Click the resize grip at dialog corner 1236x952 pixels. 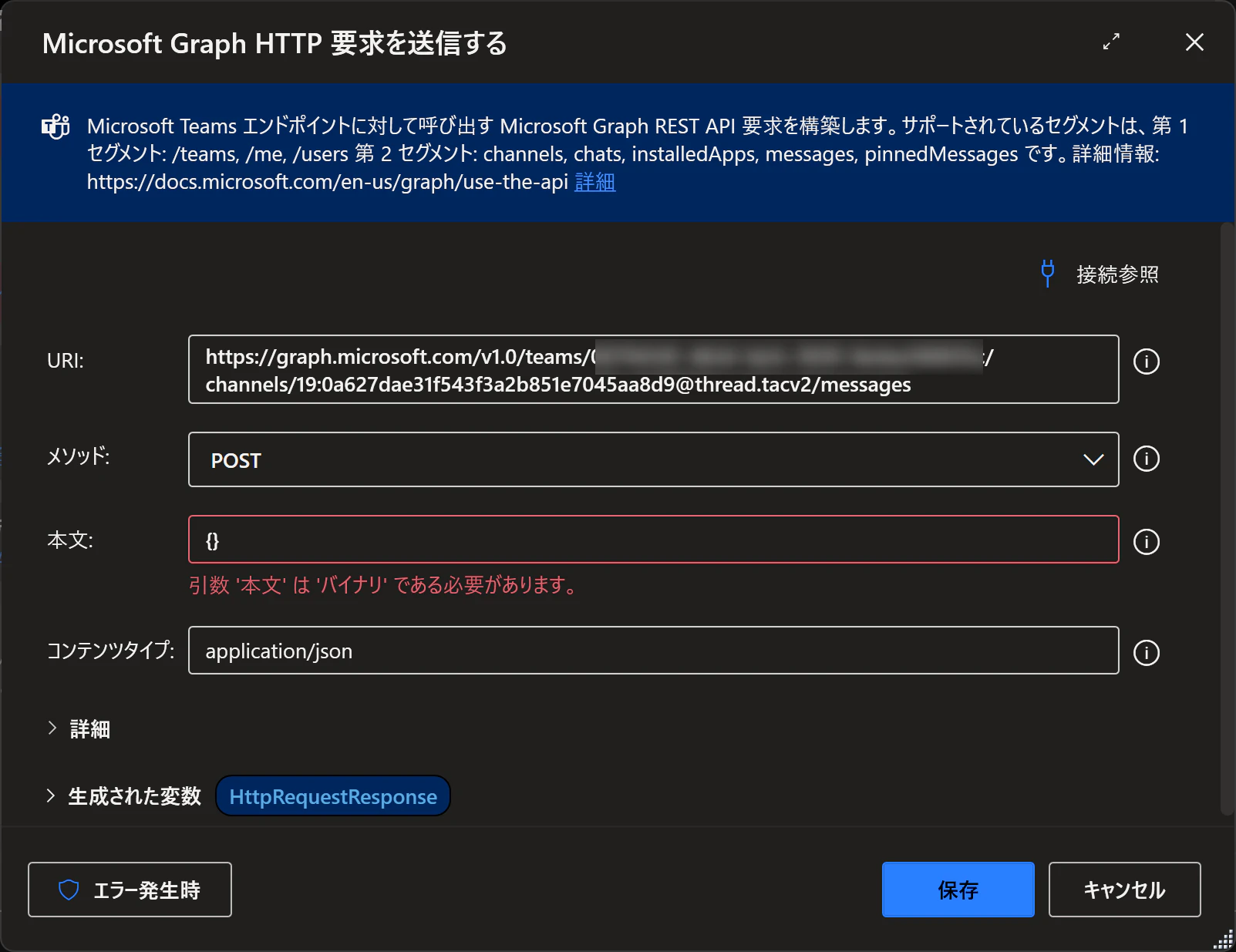1224,941
